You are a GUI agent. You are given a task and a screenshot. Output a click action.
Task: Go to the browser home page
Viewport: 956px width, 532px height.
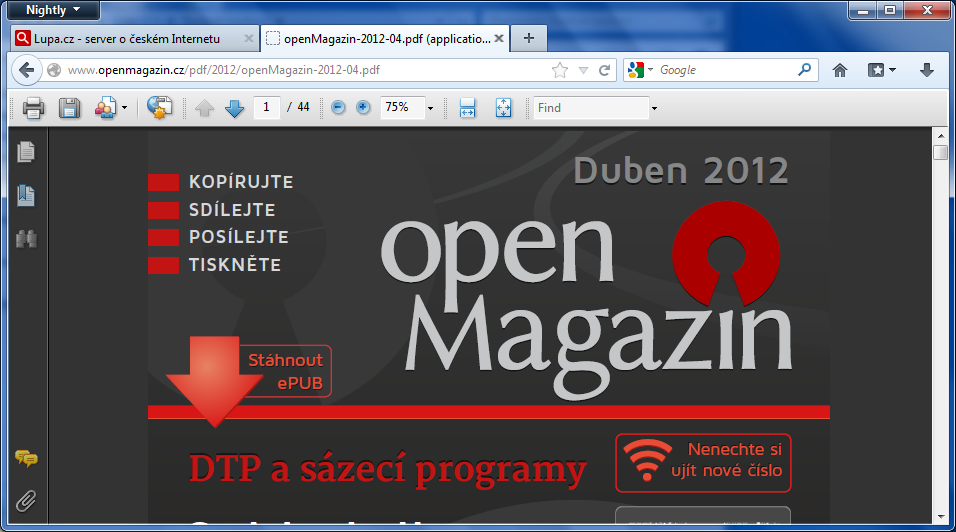coord(840,70)
